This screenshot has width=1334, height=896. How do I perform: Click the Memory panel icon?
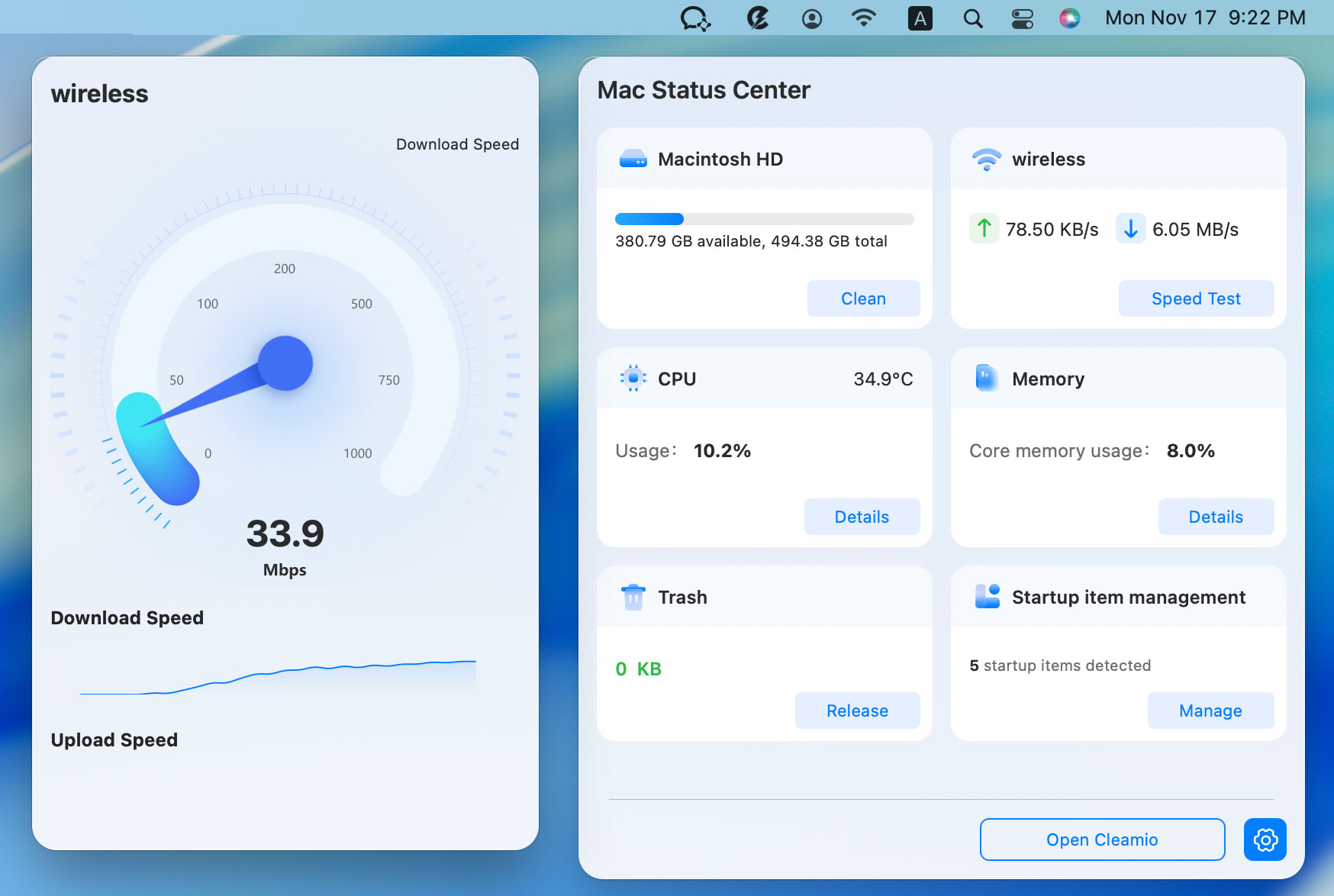click(x=986, y=378)
